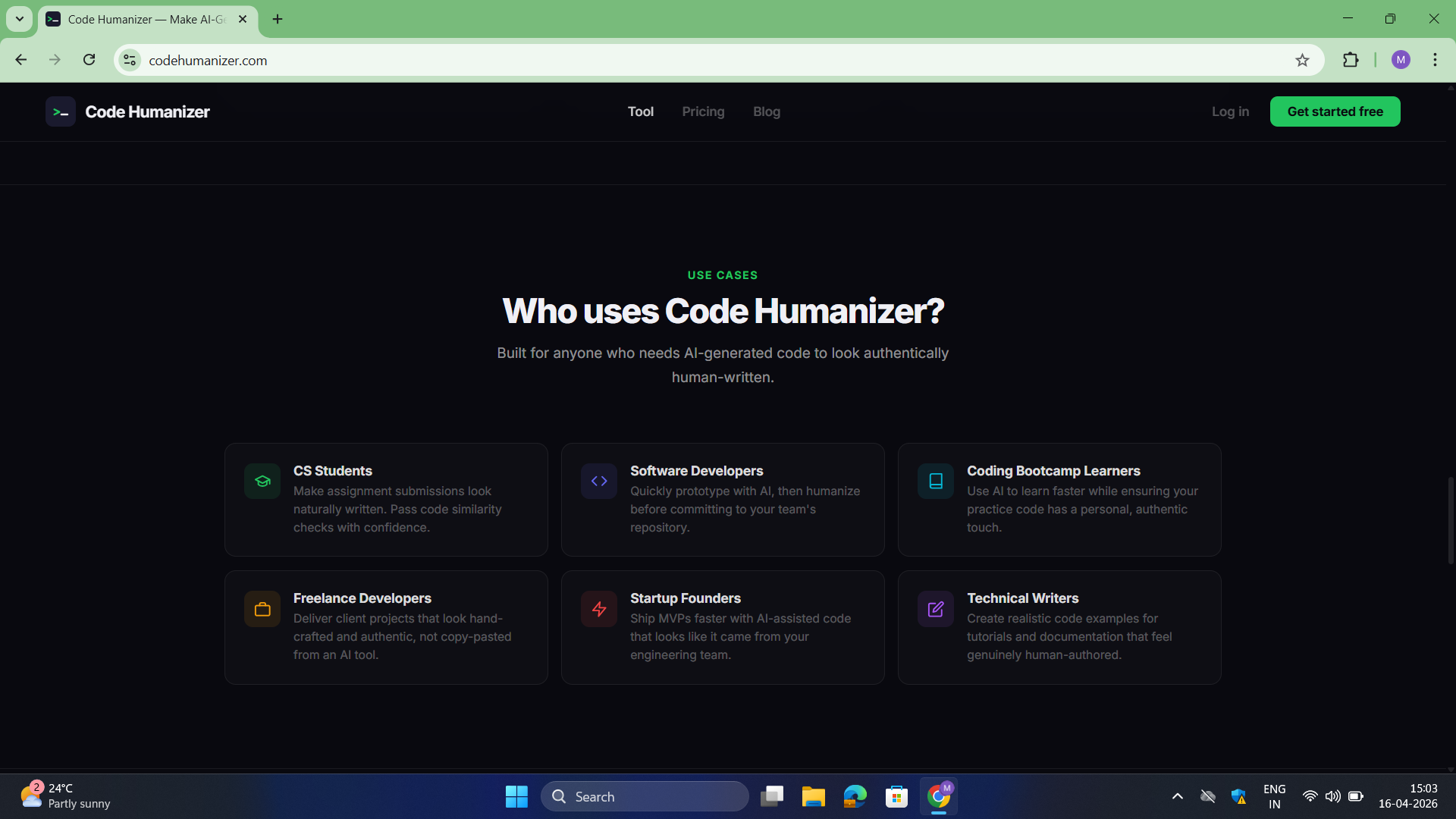Open Chrome menu with three-dot button
The width and height of the screenshot is (1456, 819).
coord(1436,60)
